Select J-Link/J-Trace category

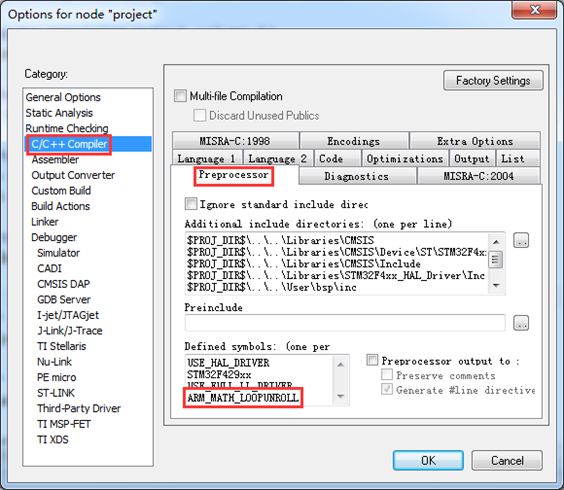tap(70, 331)
